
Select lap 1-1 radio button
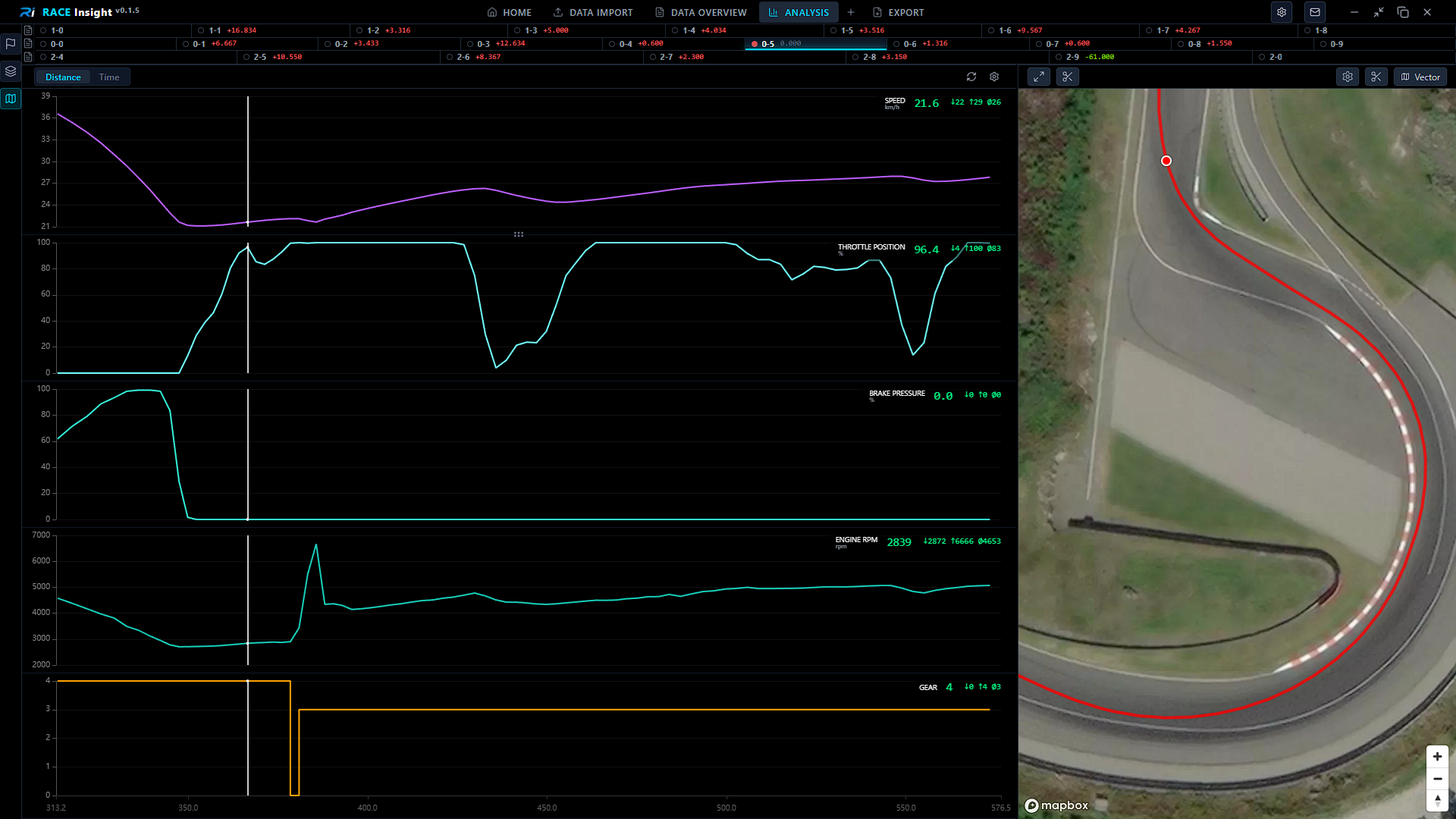(201, 30)
